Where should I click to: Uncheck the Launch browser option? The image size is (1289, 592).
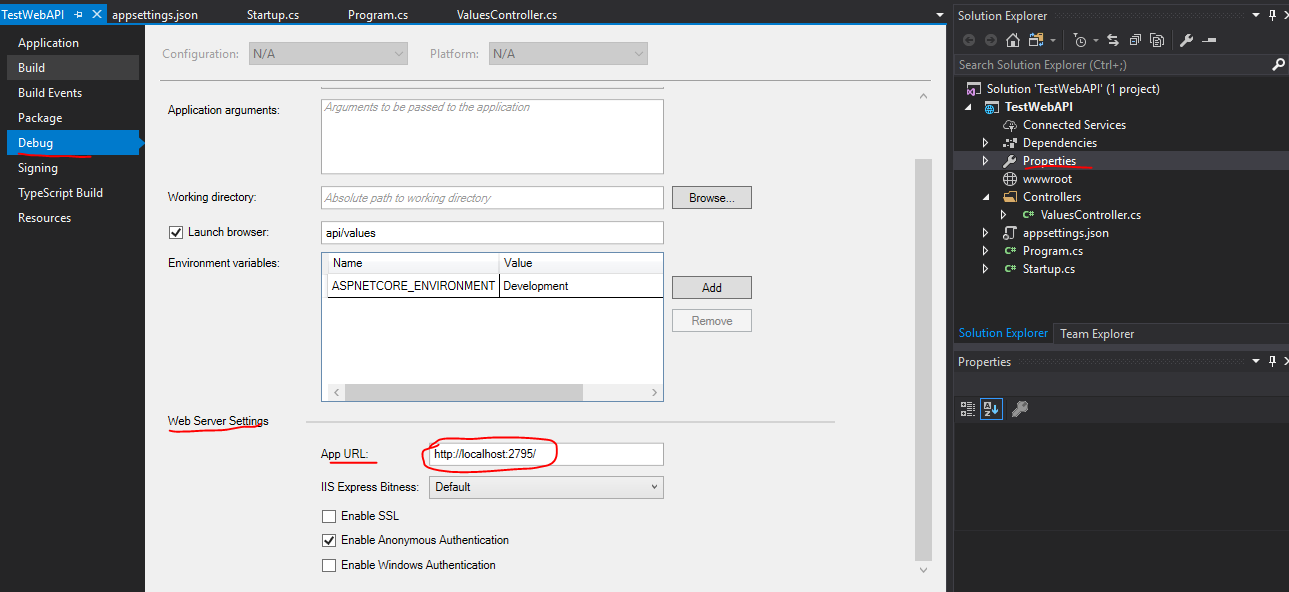click(x=176, y=232)
